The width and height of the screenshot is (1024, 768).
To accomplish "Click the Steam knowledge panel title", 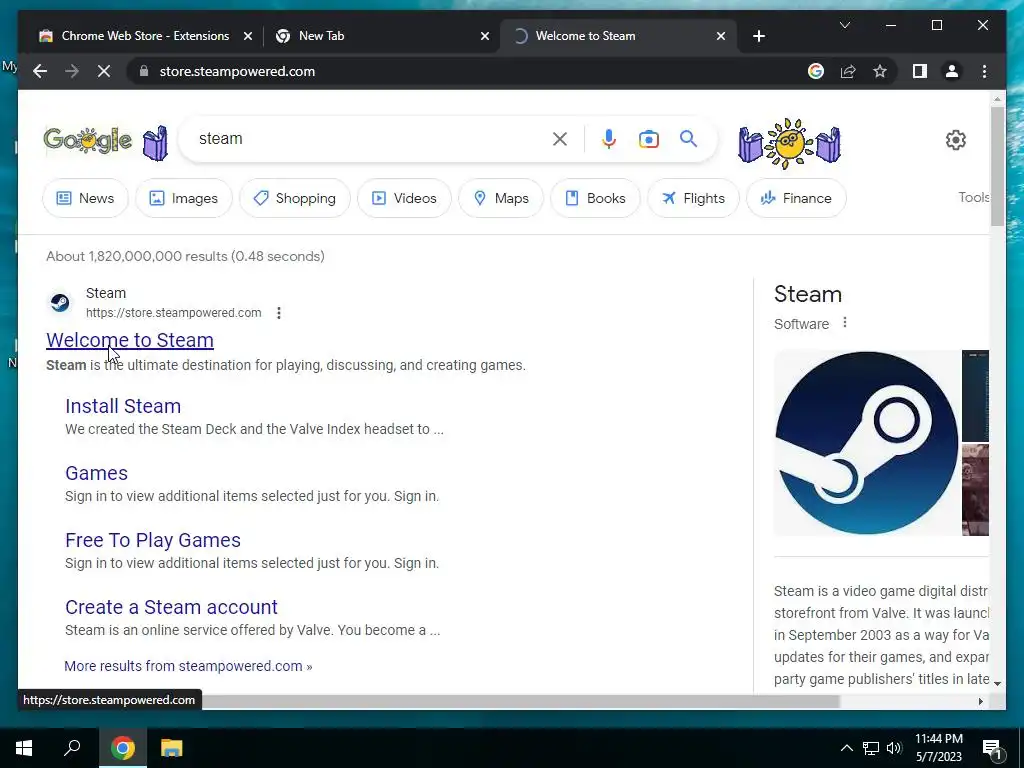I will click(808, 294).
